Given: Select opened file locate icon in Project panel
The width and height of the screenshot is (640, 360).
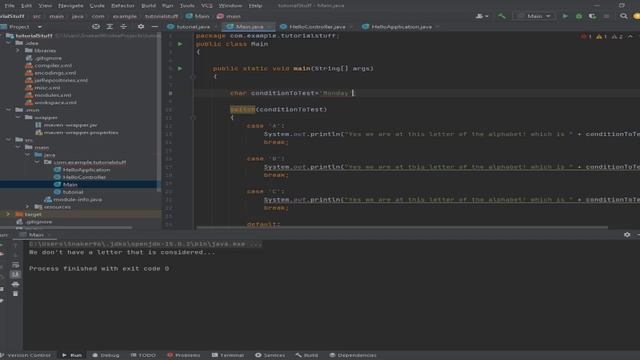Looking at the screenshot, I should tap(96, 27).
